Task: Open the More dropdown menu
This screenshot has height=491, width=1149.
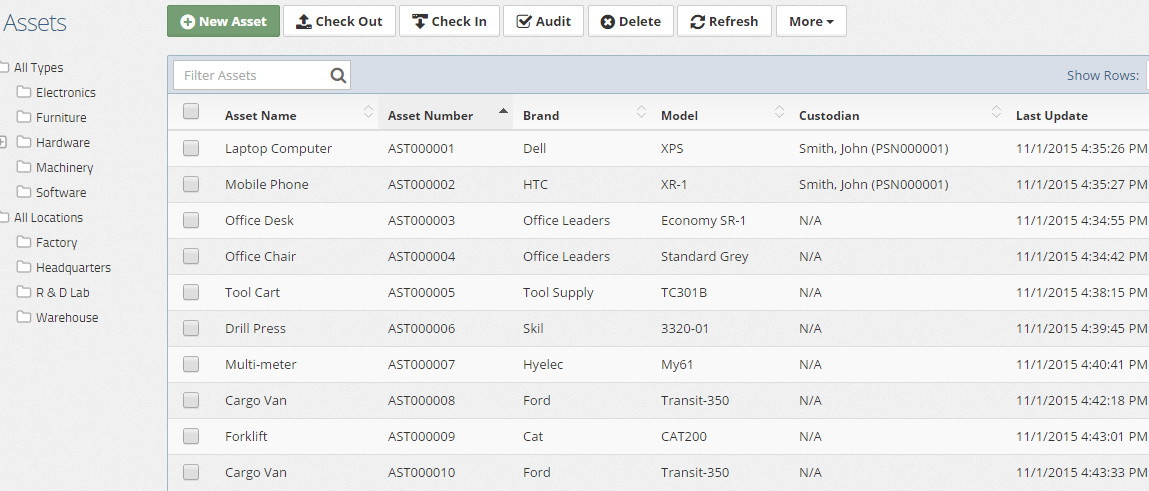Action: [x=811, y=21]
